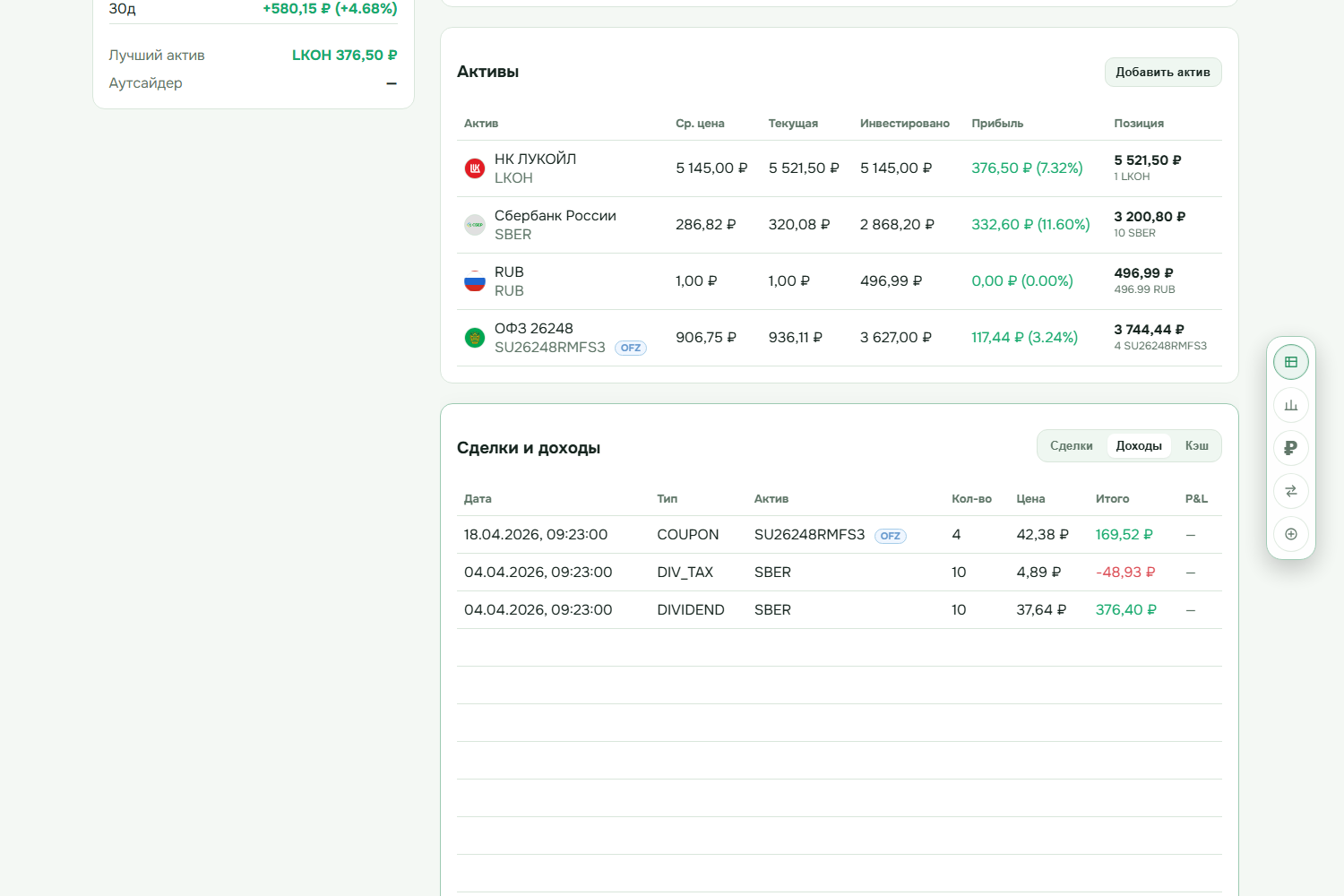Click OFZ position value 3 744,44 ₽
Screen dimensions: 1344x896
click(x=1149, y=330)
